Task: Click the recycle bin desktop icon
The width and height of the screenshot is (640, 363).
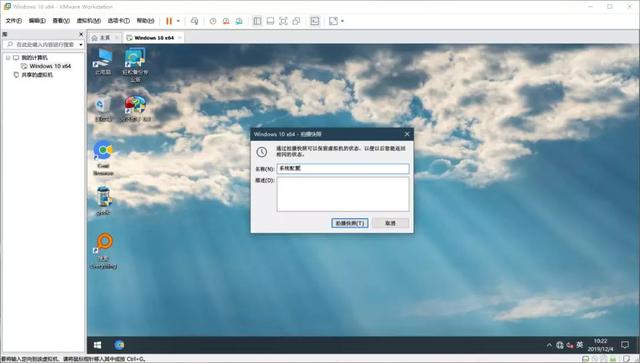Action: point(103,109)
